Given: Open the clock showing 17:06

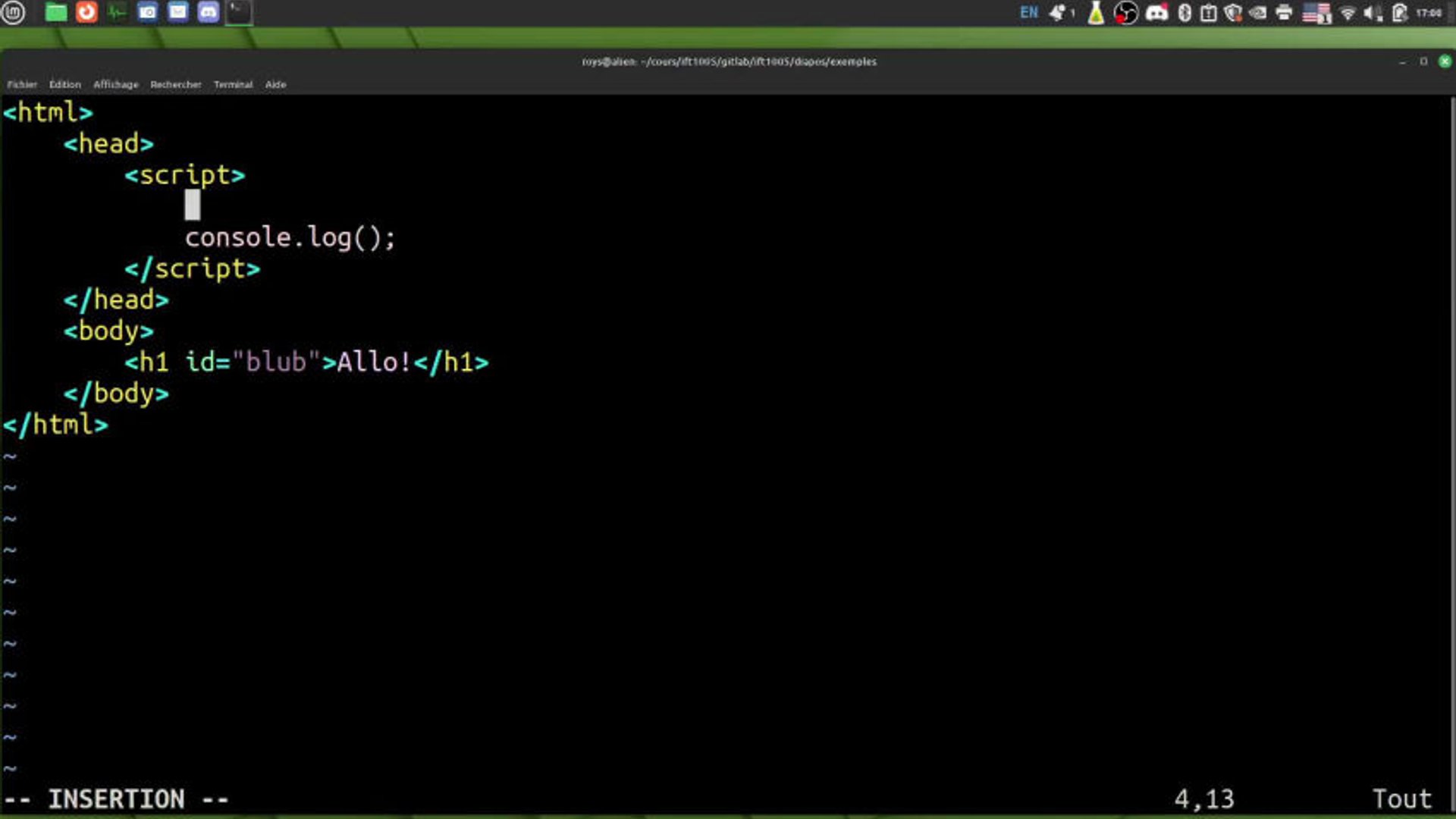Looking at the screenshot, I should pos(1429,12).
